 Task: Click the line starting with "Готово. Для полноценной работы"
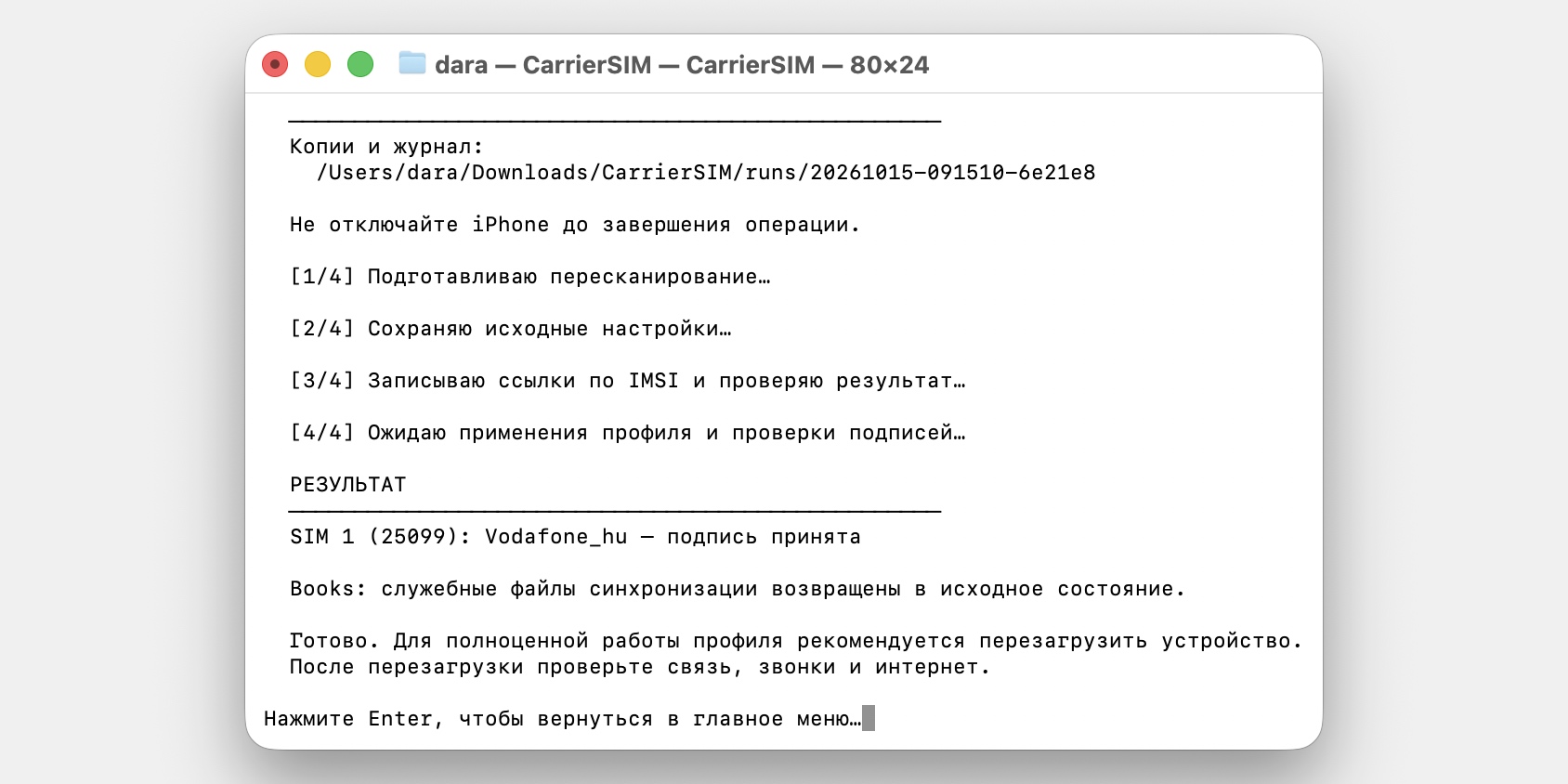[796, 641]
